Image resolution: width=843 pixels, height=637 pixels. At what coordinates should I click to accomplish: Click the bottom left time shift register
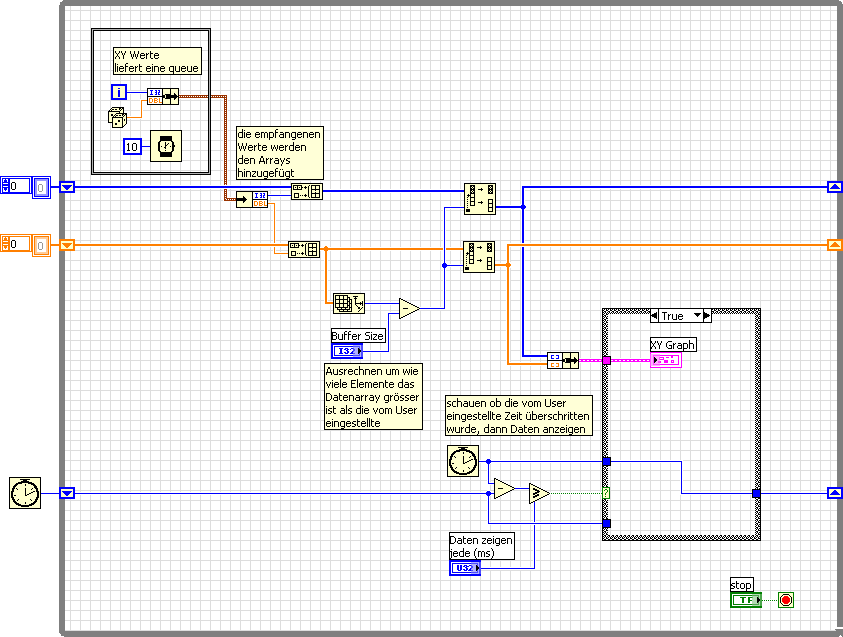point(67,493)
